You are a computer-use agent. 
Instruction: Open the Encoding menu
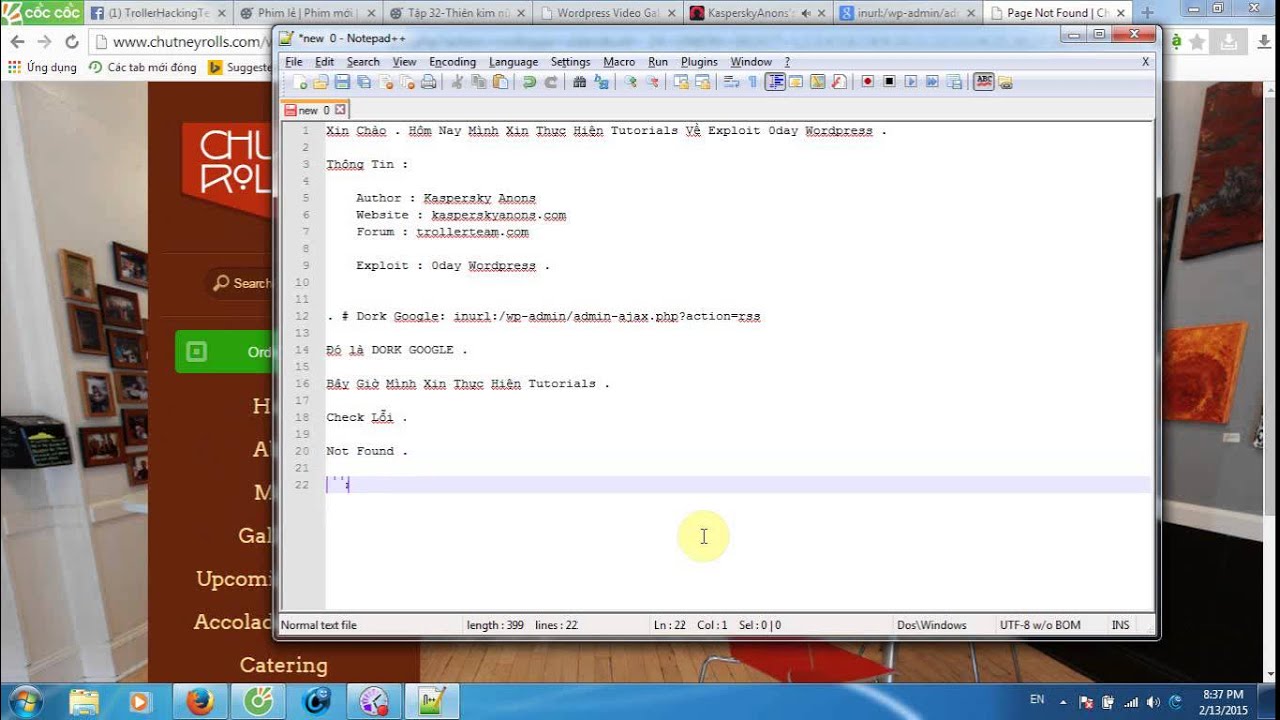(x=452, y=62)
